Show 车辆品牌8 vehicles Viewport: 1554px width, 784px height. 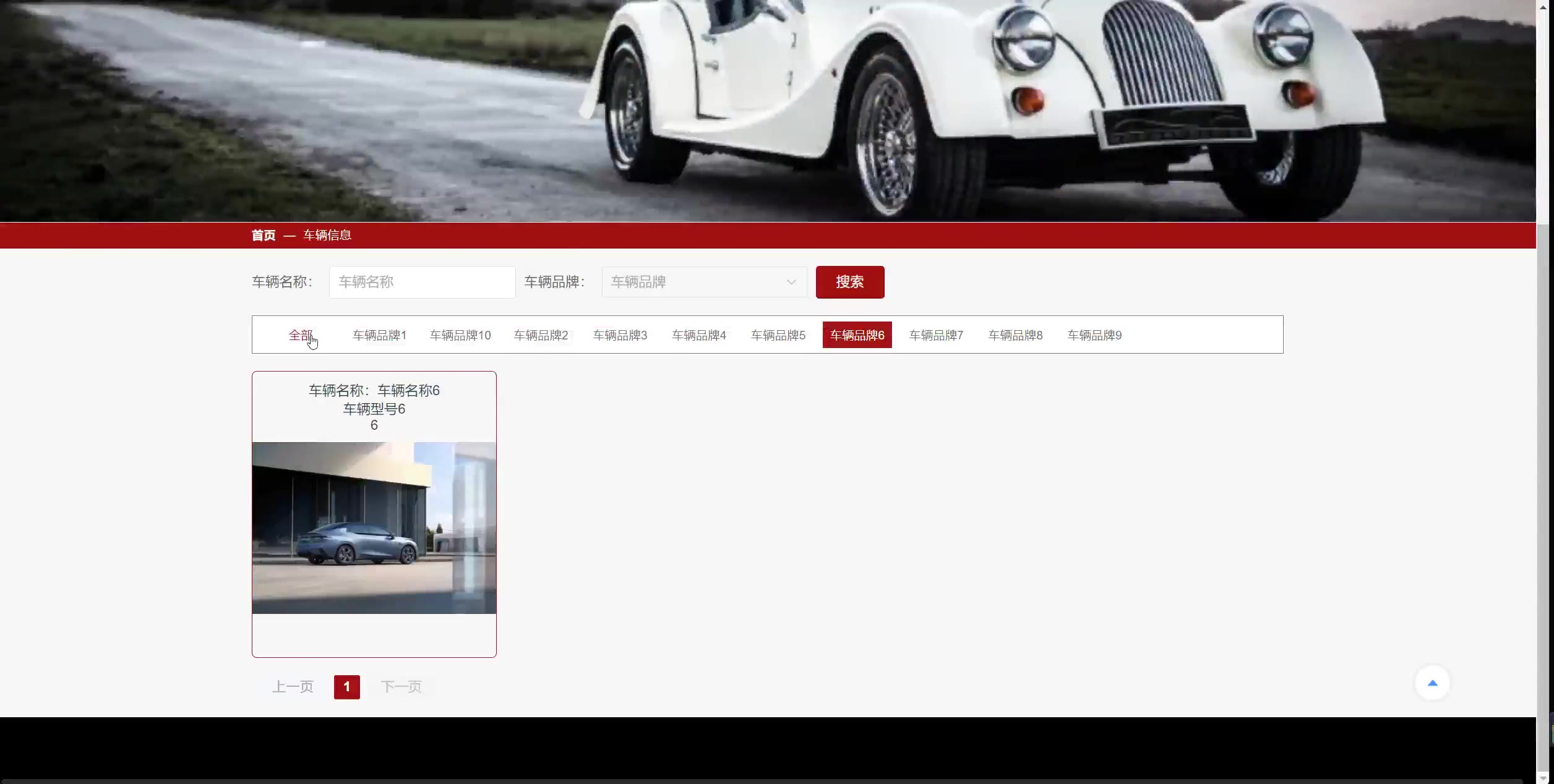click(x=1015, y=335)
